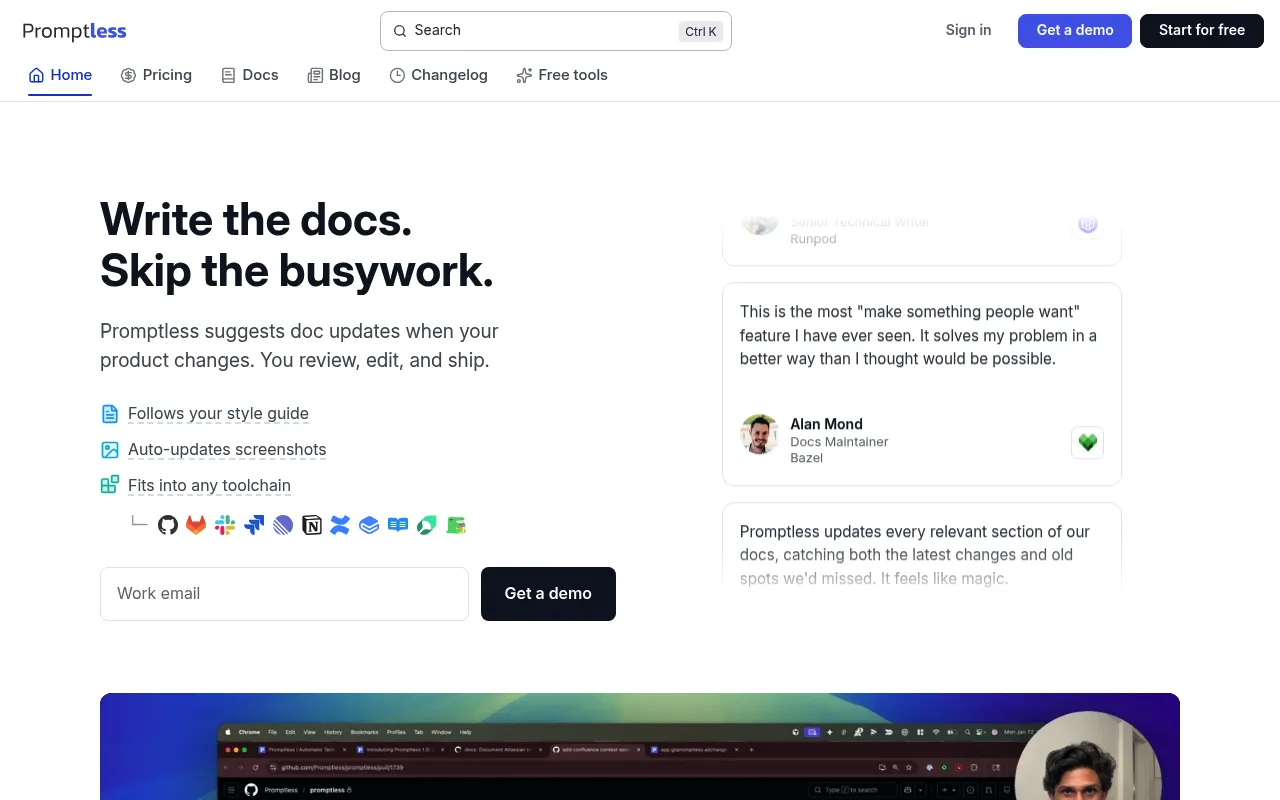The image size is (1280, 800).
Task: Click the Start for free button
Action: coord(1202,31)
